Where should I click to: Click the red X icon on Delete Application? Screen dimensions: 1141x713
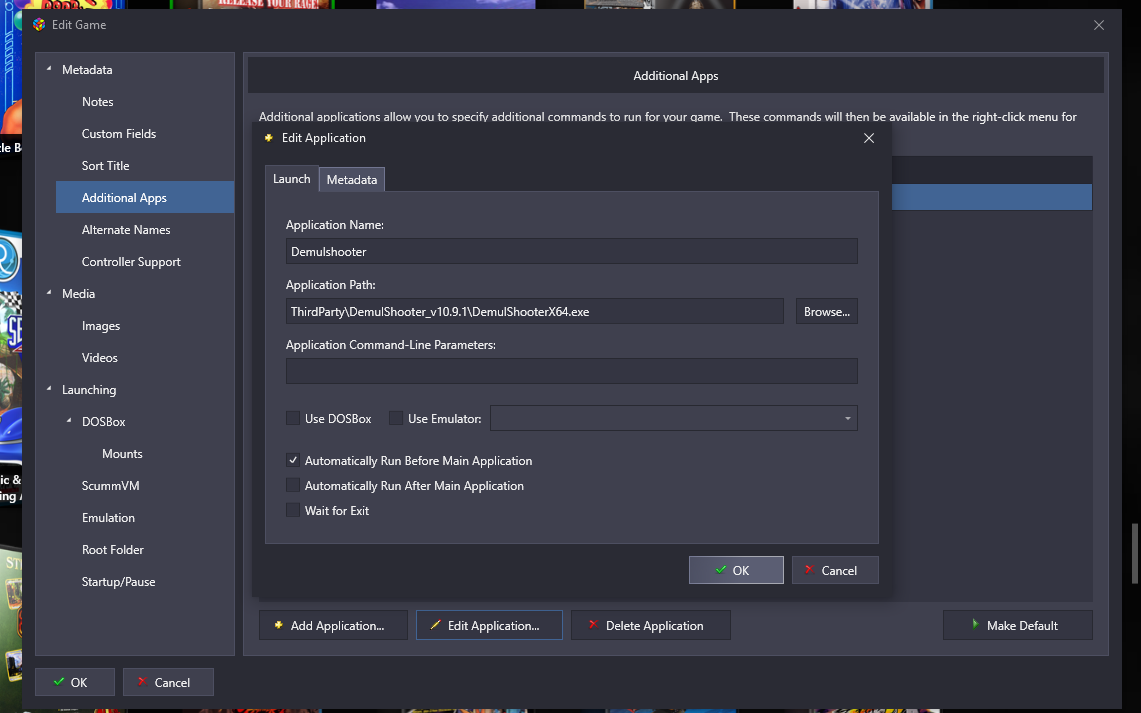(592, 626)
